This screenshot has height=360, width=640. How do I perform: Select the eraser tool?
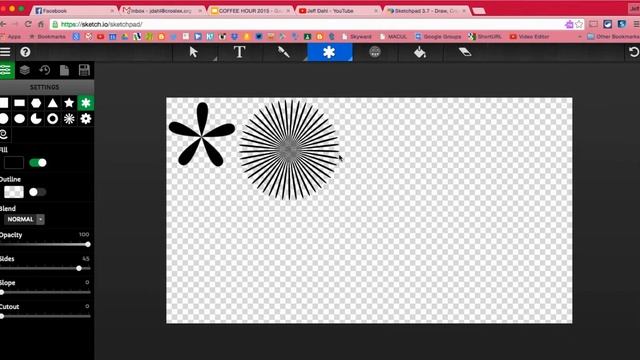465,52
